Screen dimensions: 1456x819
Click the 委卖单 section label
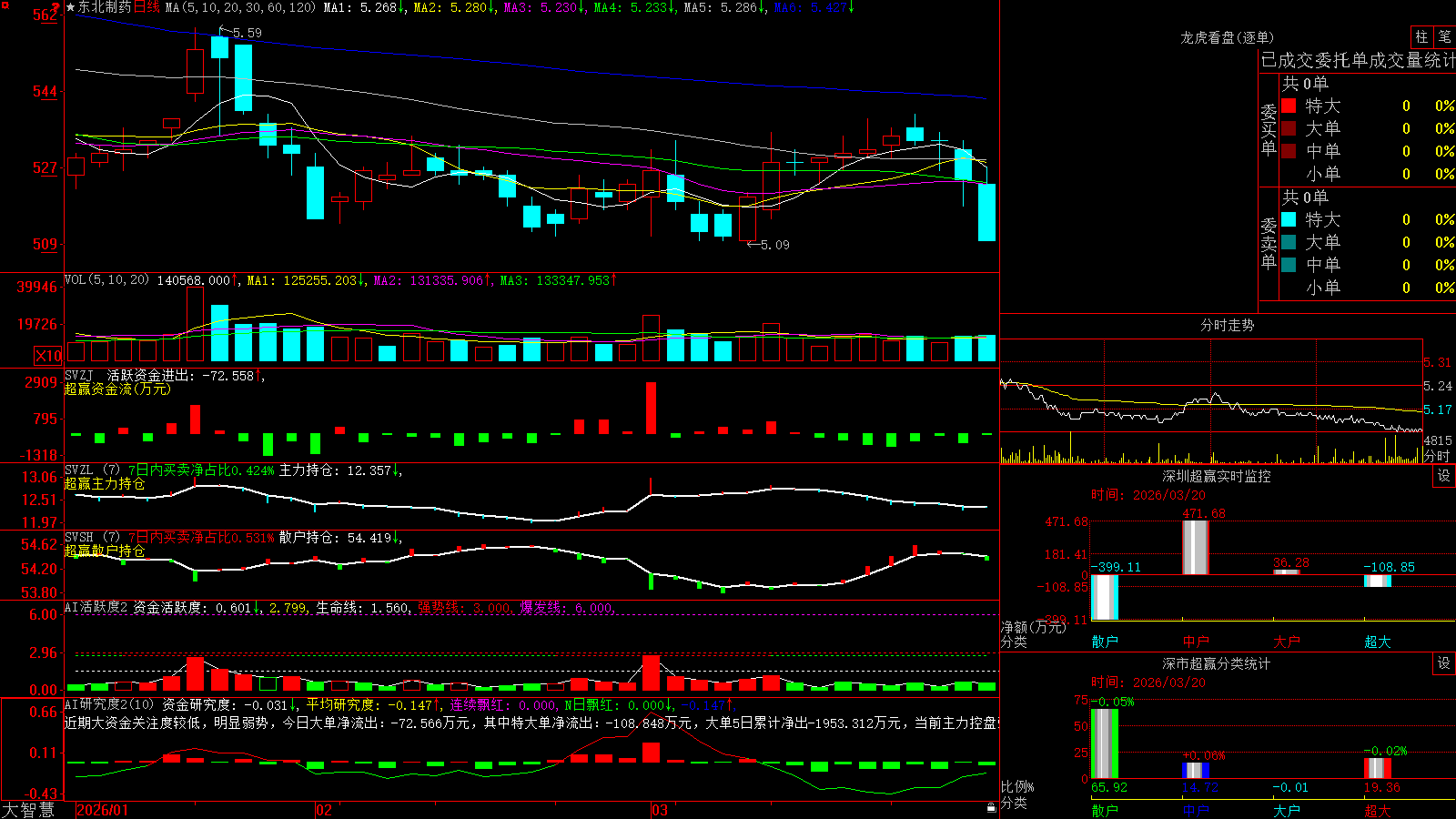1269,244
